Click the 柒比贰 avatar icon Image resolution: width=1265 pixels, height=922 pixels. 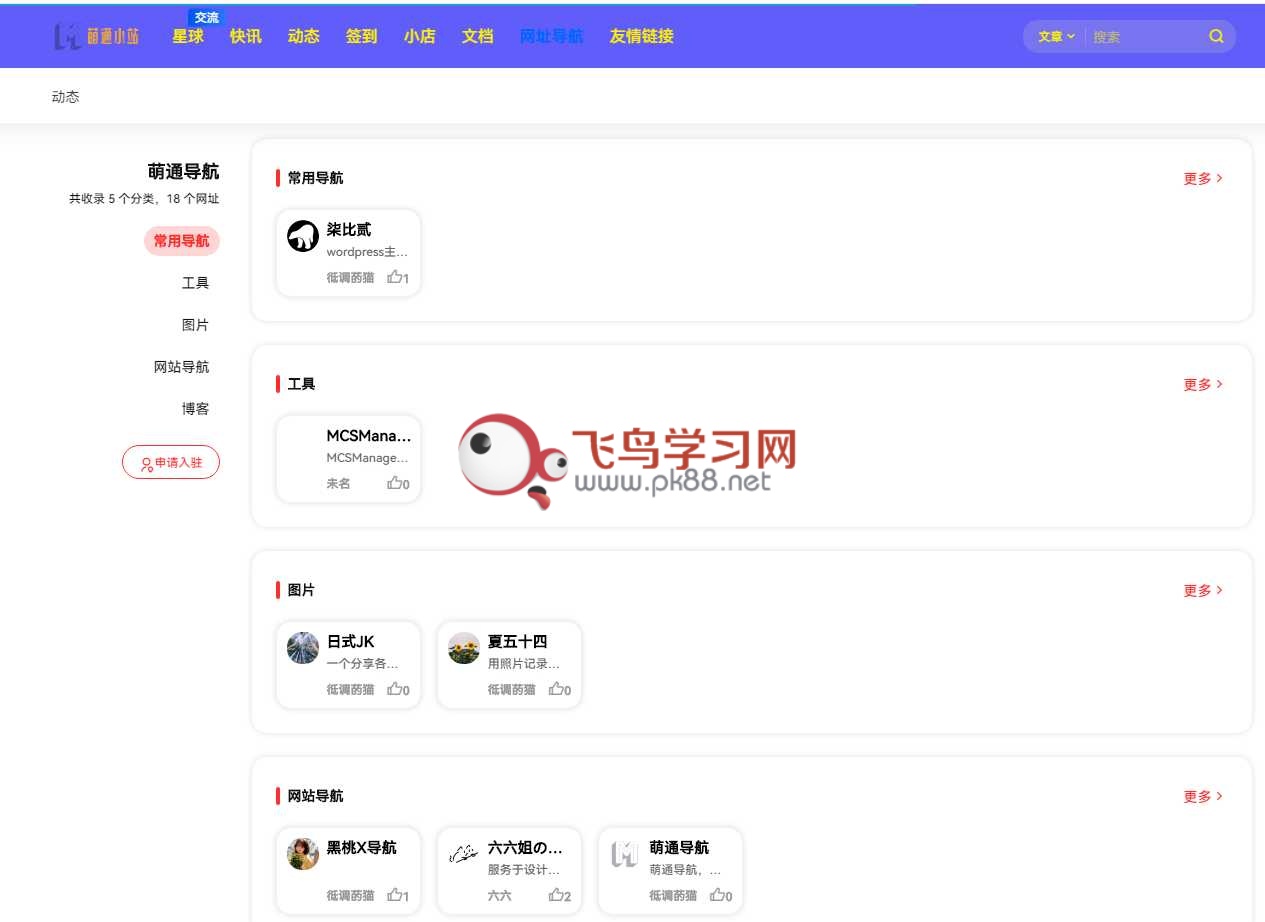[303, 237]
